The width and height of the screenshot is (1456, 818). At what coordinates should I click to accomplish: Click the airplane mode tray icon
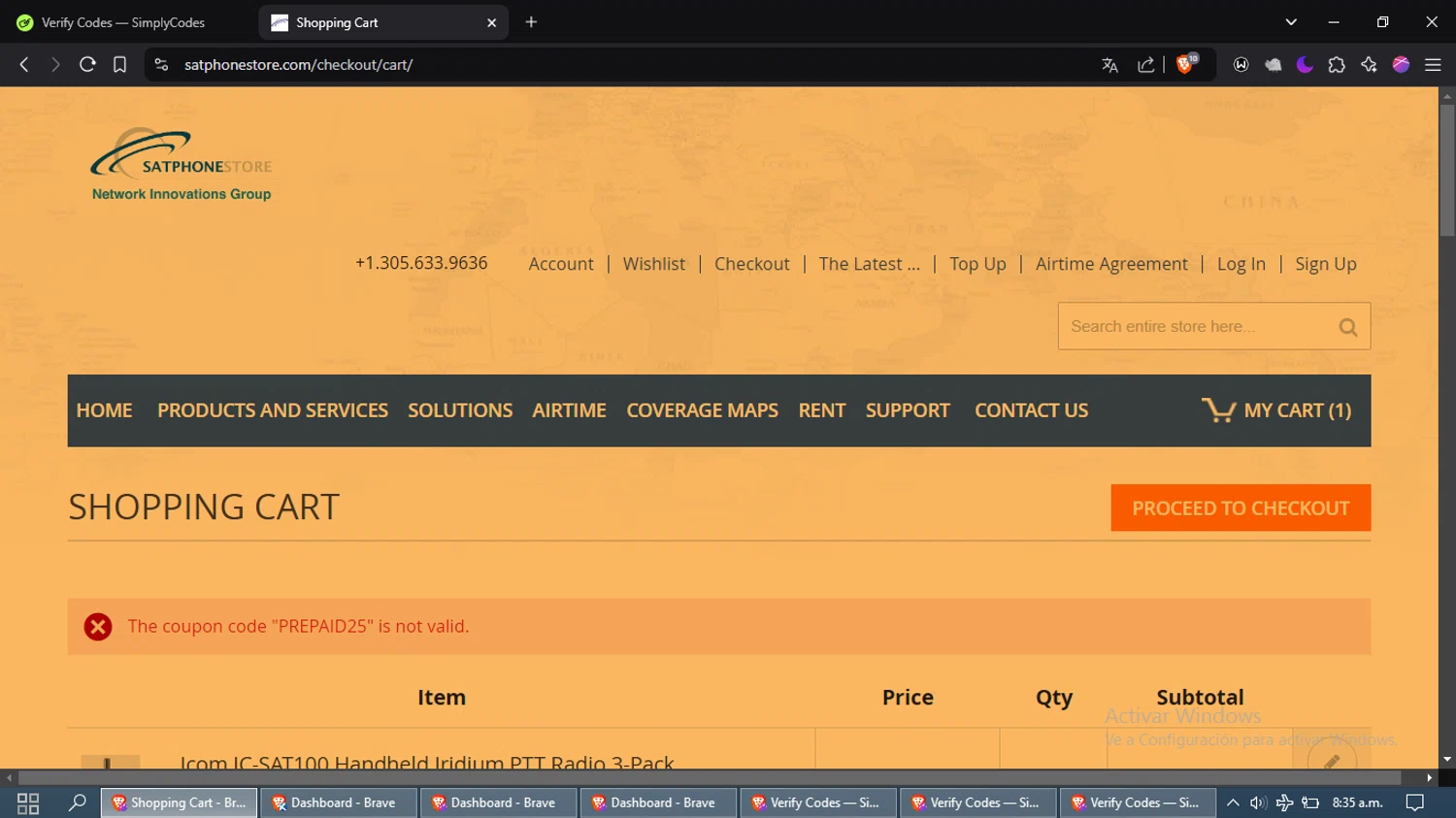click(x=1284, y=802)
